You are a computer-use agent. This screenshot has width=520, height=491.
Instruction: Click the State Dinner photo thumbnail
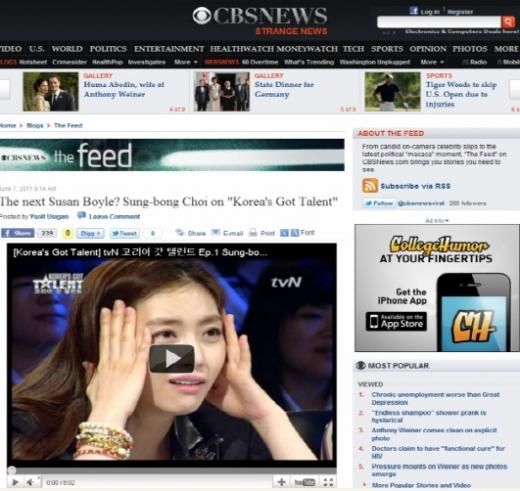click(222, 92)
